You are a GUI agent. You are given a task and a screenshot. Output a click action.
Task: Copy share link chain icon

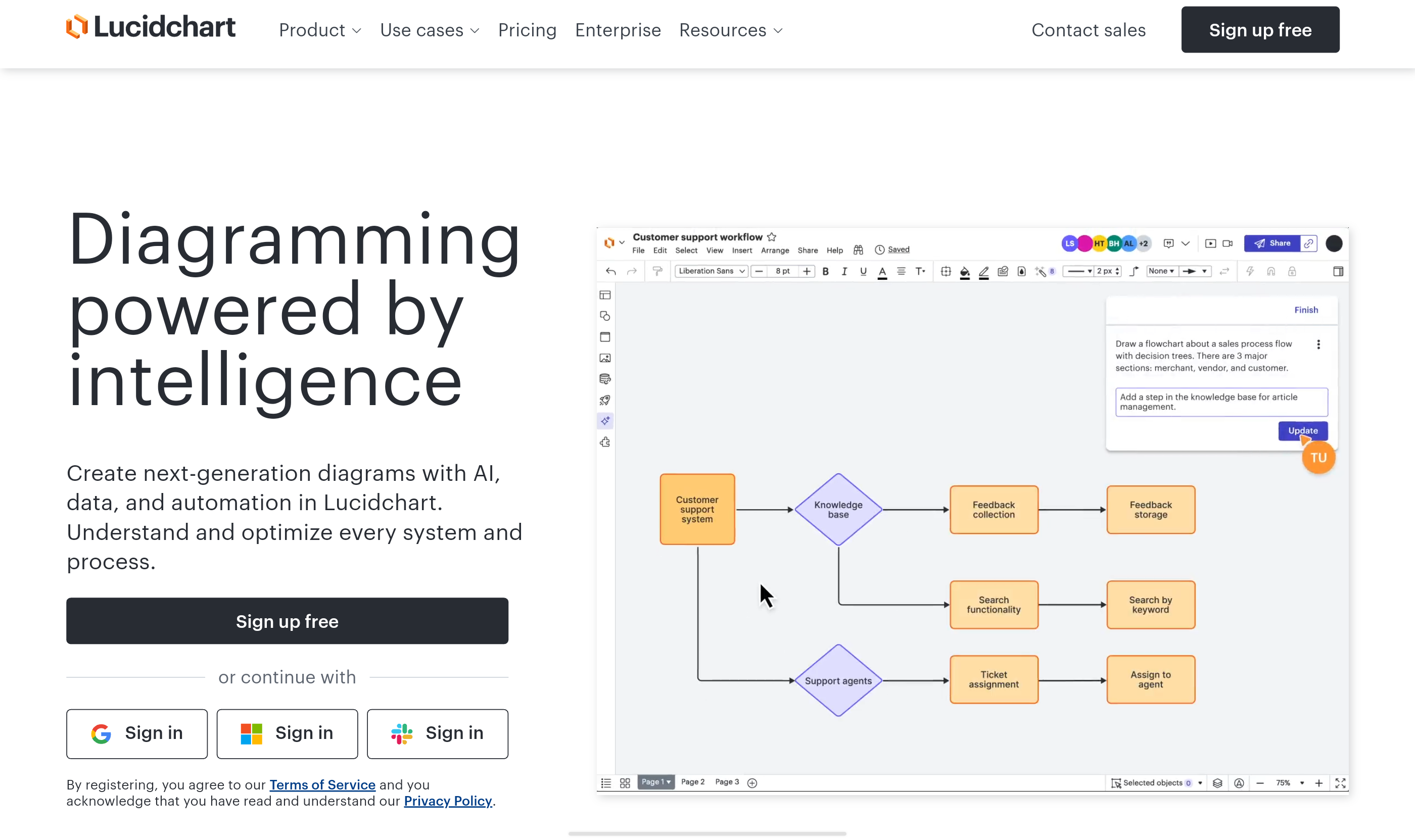(1308, 243)
